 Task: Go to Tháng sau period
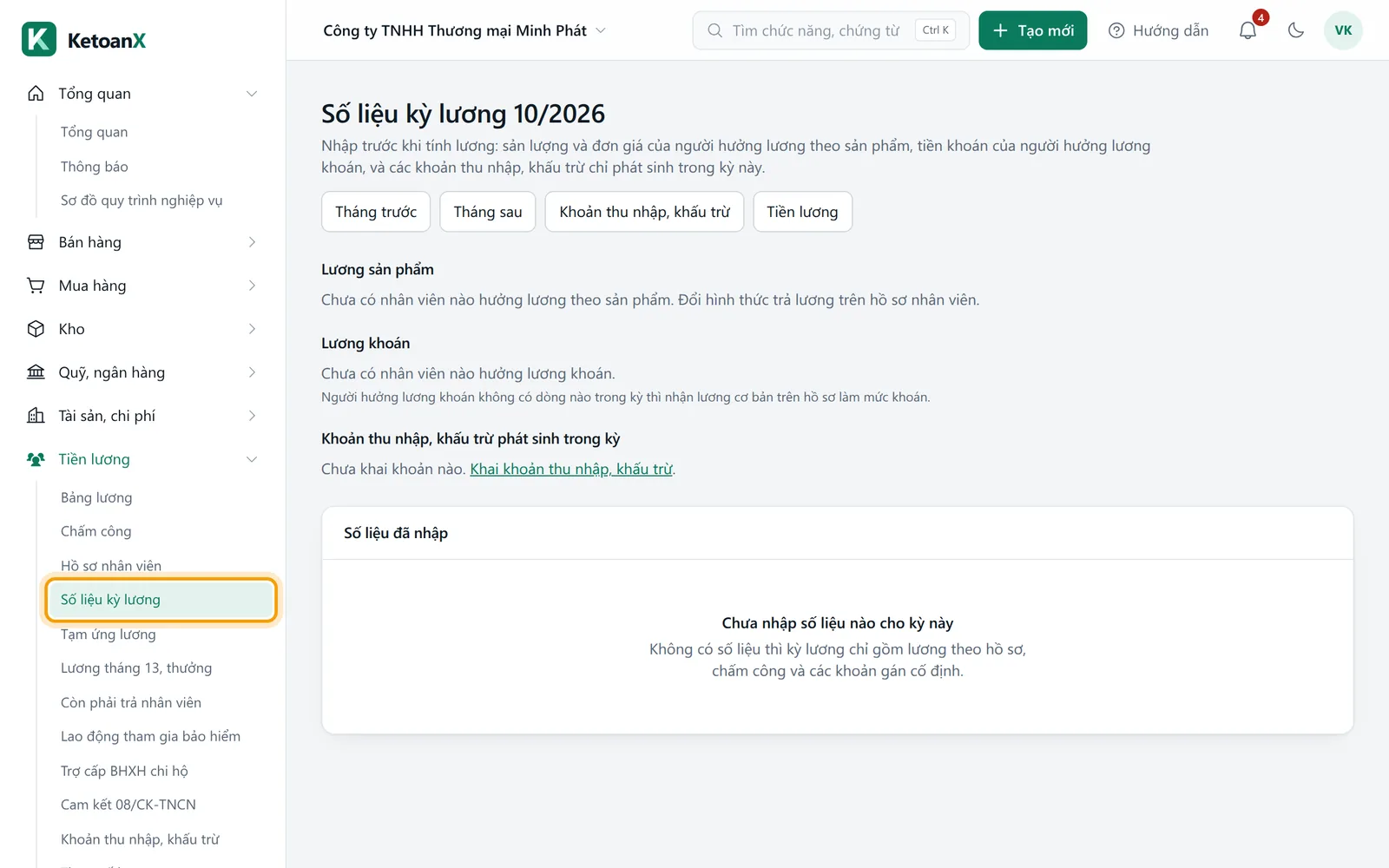[488, 212]
